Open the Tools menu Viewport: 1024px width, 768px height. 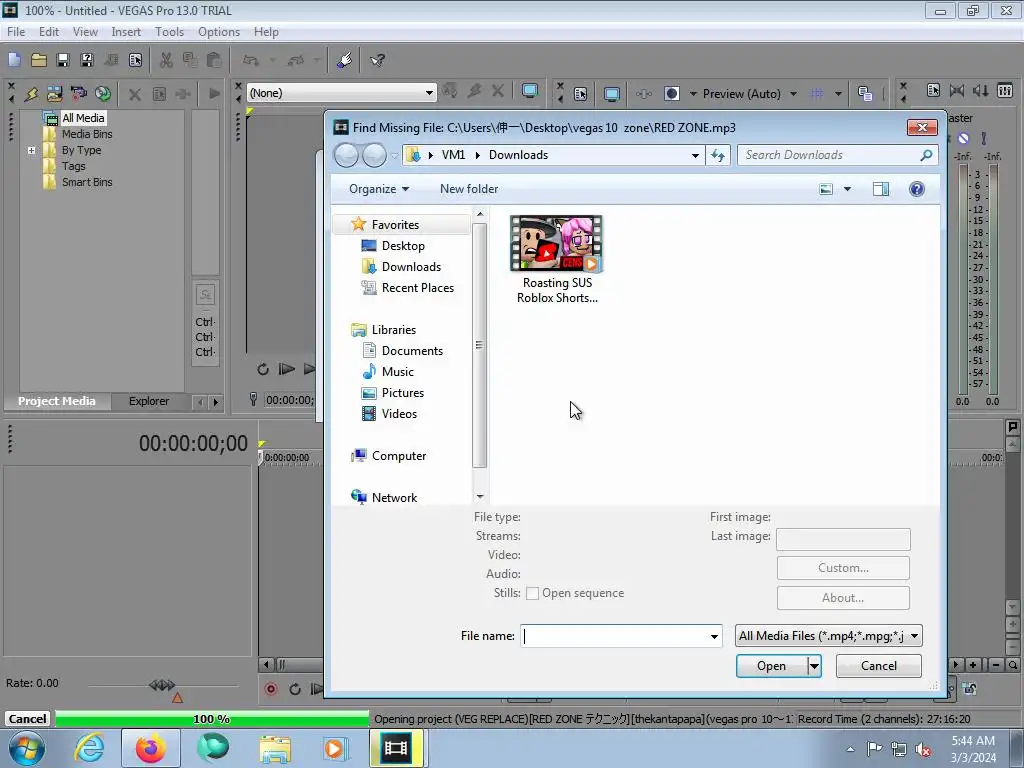coord(169,32)
